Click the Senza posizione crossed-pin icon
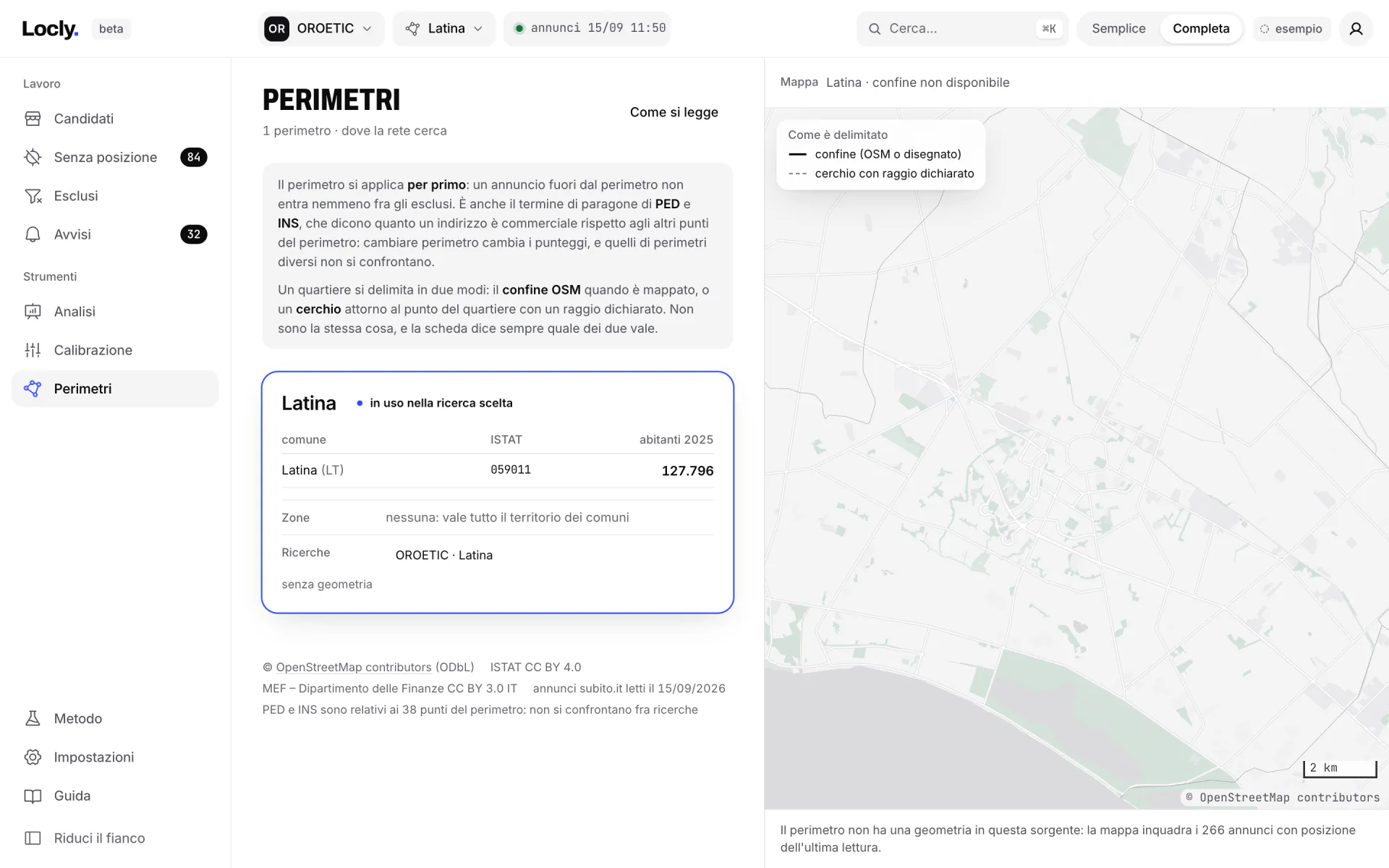 (33, 157)
